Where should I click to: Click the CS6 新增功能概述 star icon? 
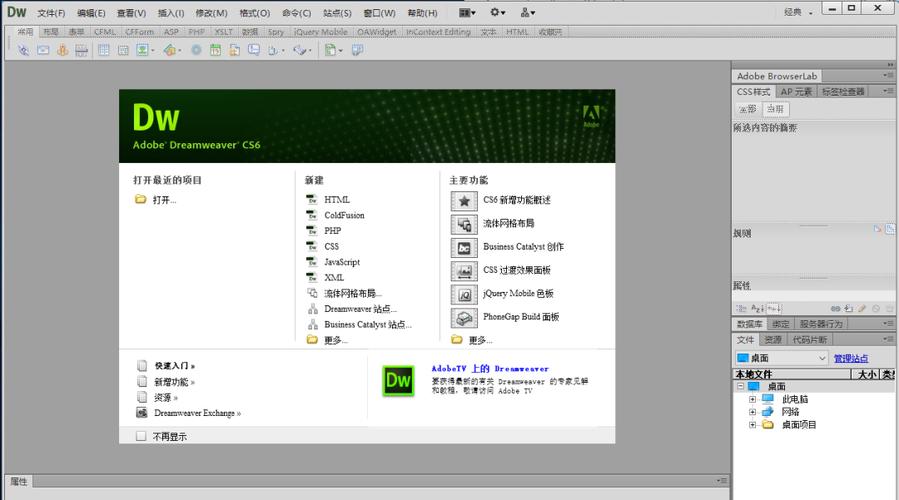tap(464, 200)
